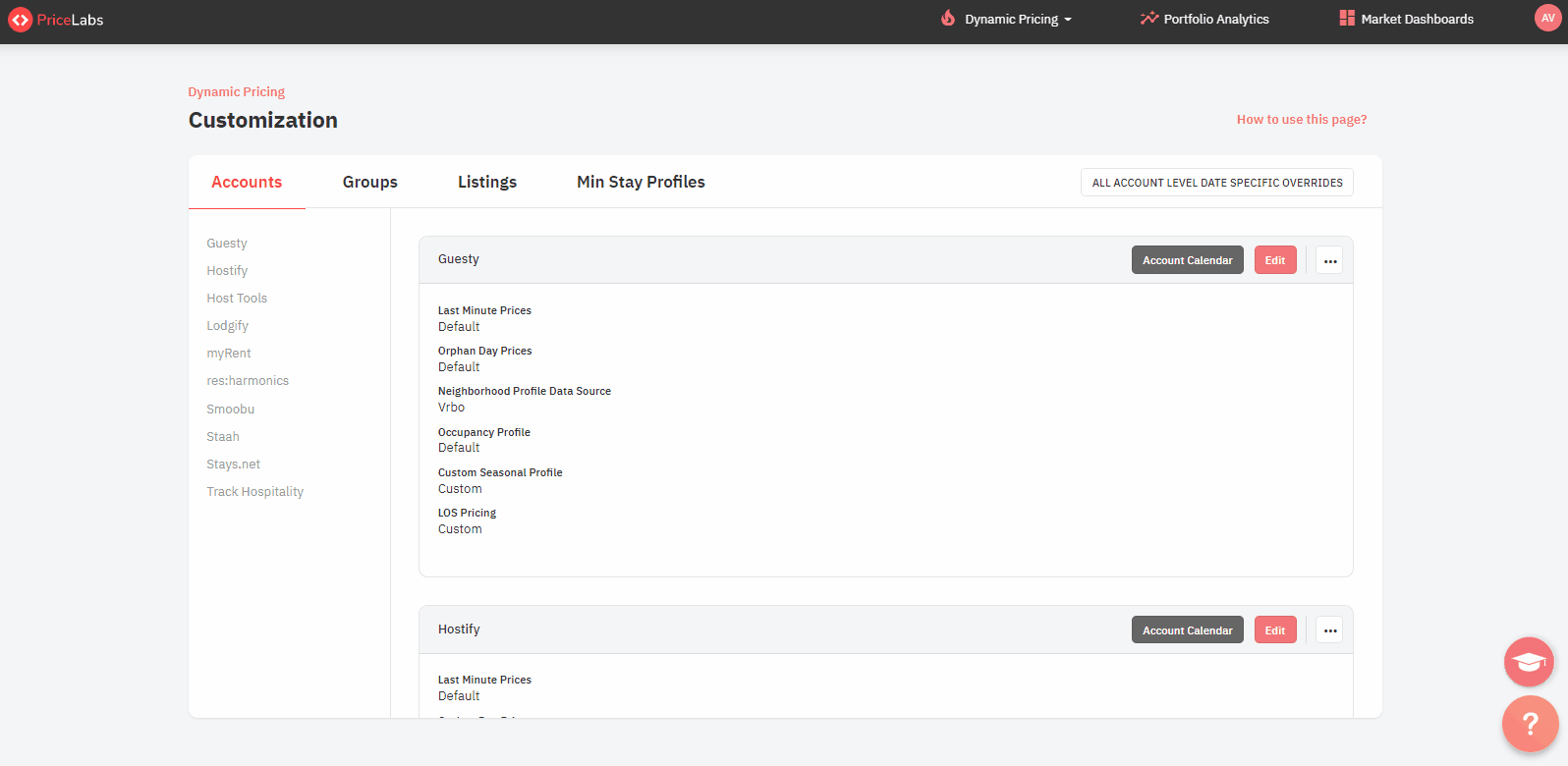
Task: Click Guesty's Last Minute Prices label
Action: coord(484,310)
